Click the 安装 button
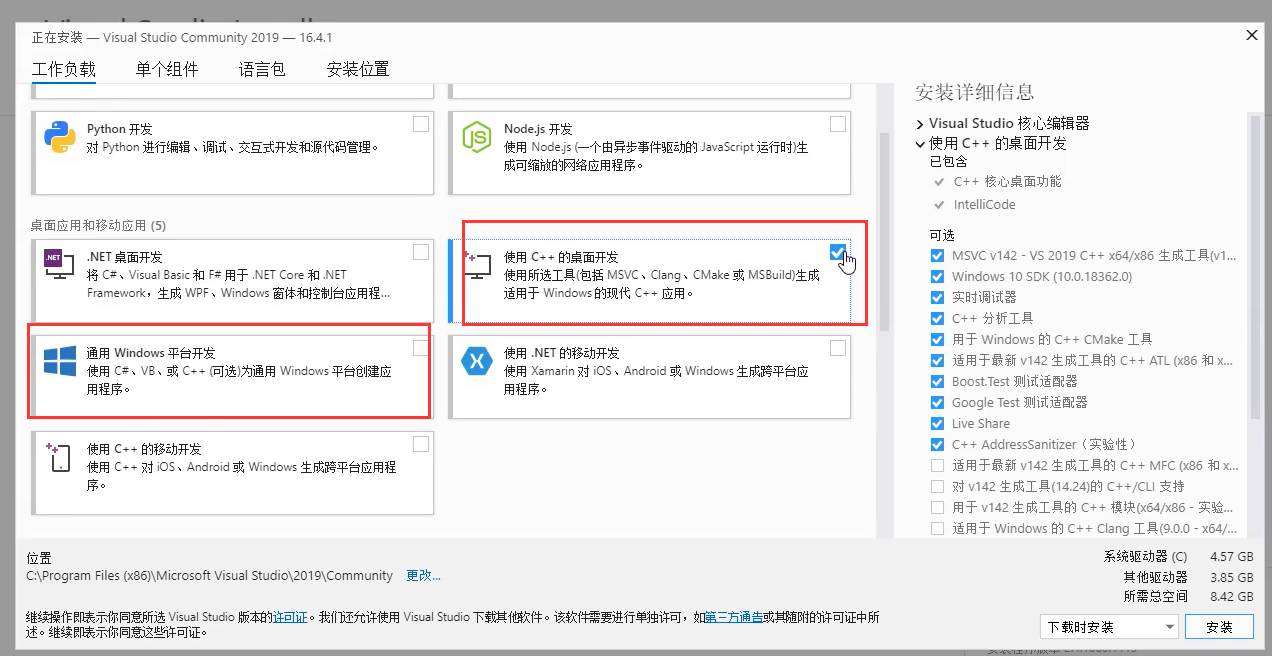Screen dimensions: 1272x656 pos(1219,627)
